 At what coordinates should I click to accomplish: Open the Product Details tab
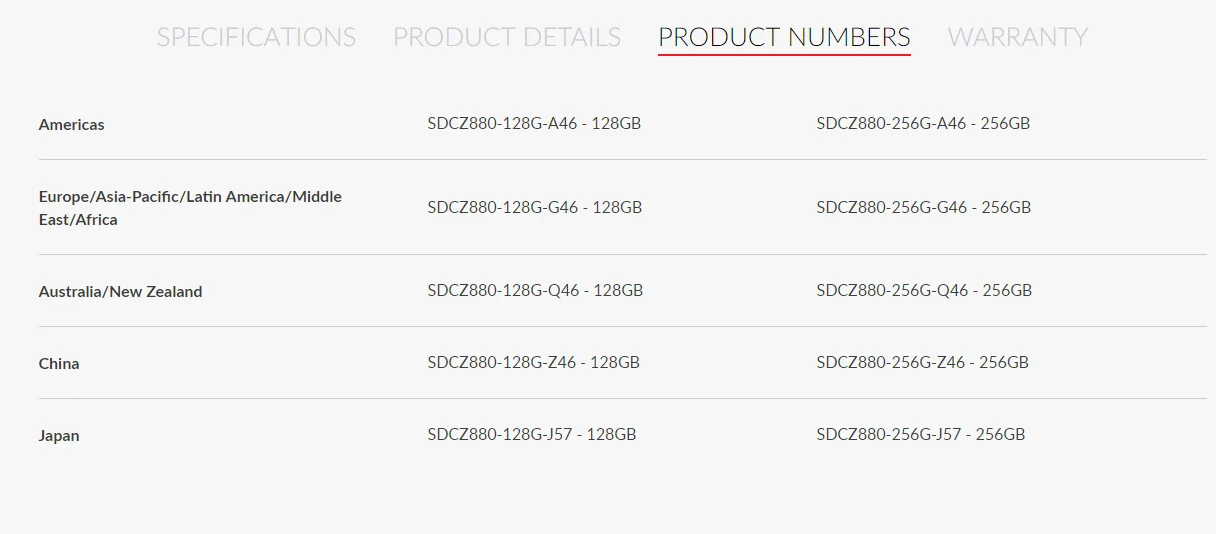(507, 37)
